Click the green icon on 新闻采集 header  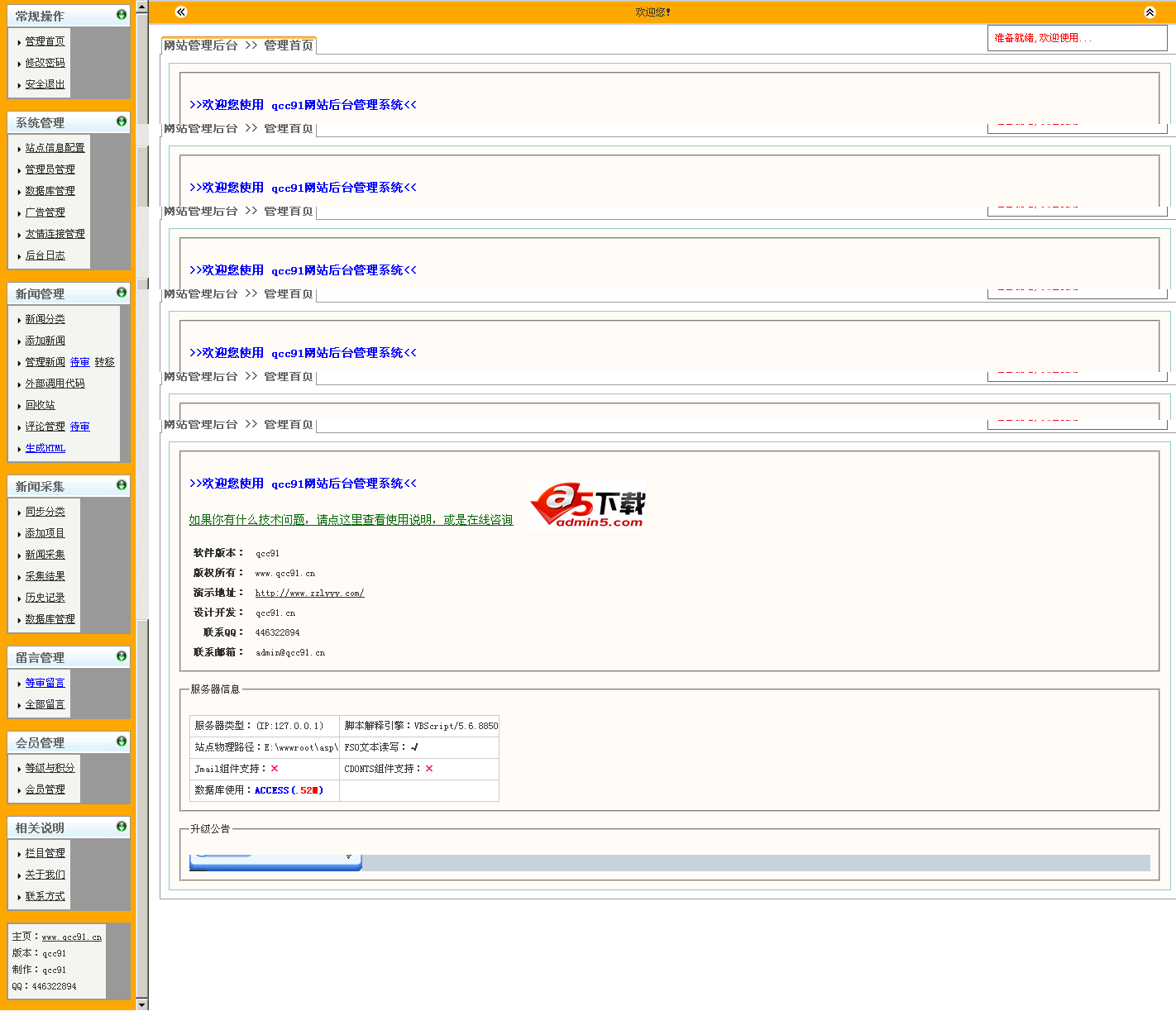[x=122, y=485]
